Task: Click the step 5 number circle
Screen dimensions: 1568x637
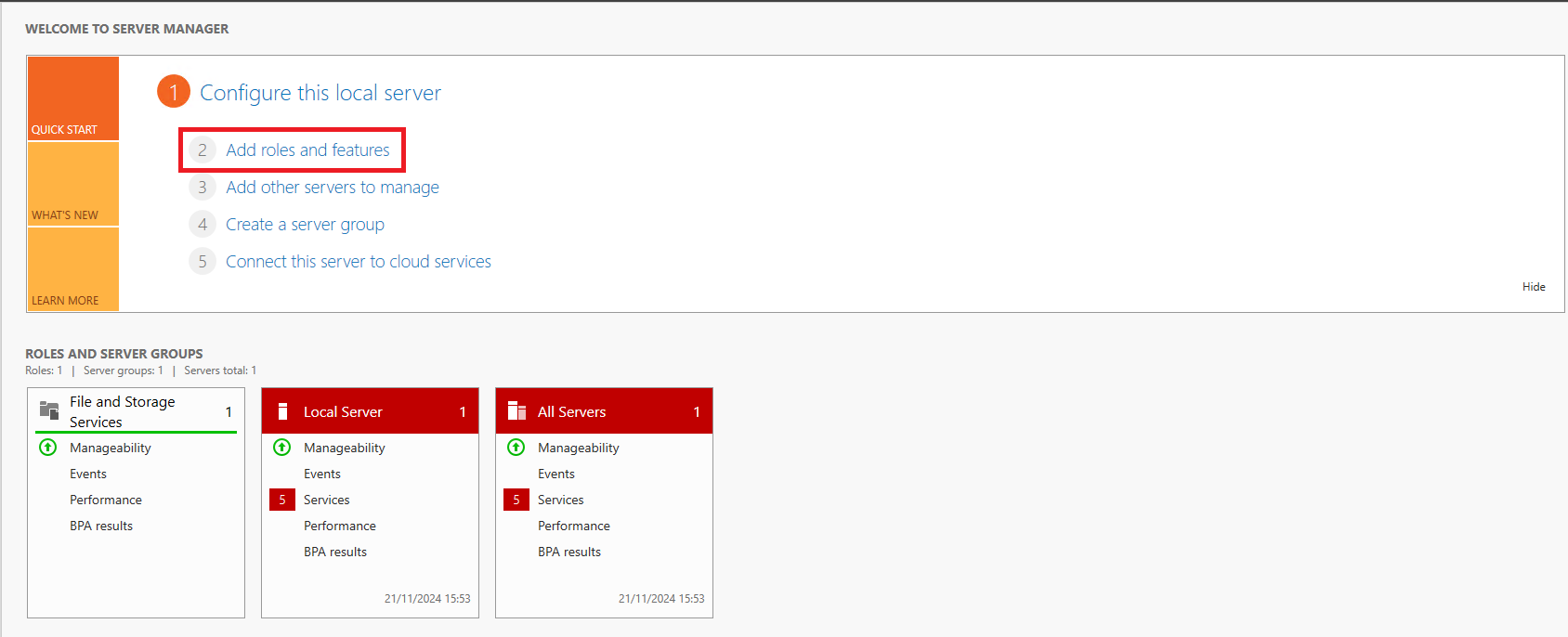Action: click(203, 262)
